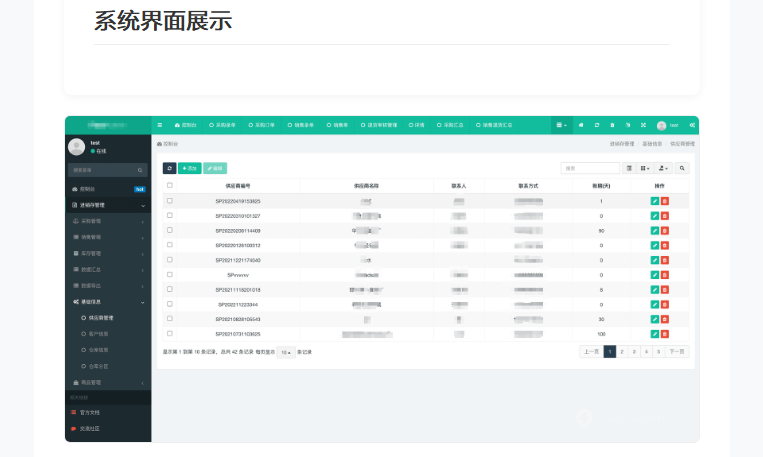
Task: Check the checkbox for row SP20220206114409
Action: click(170, 230)
